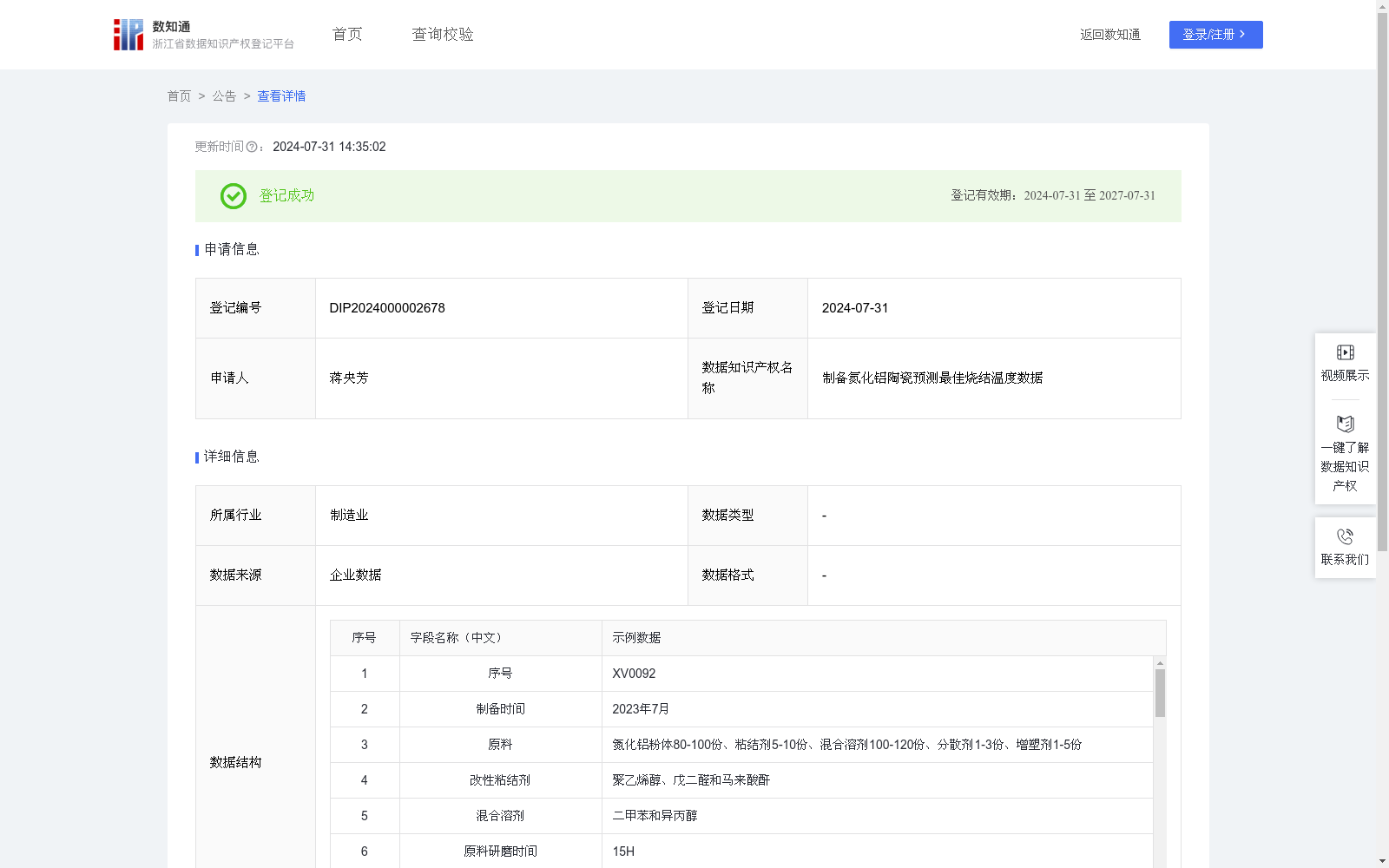Click the 改性粘结剂 field name
The height and width of the screenshot is (868, 1389).
[x=500, y=780]
